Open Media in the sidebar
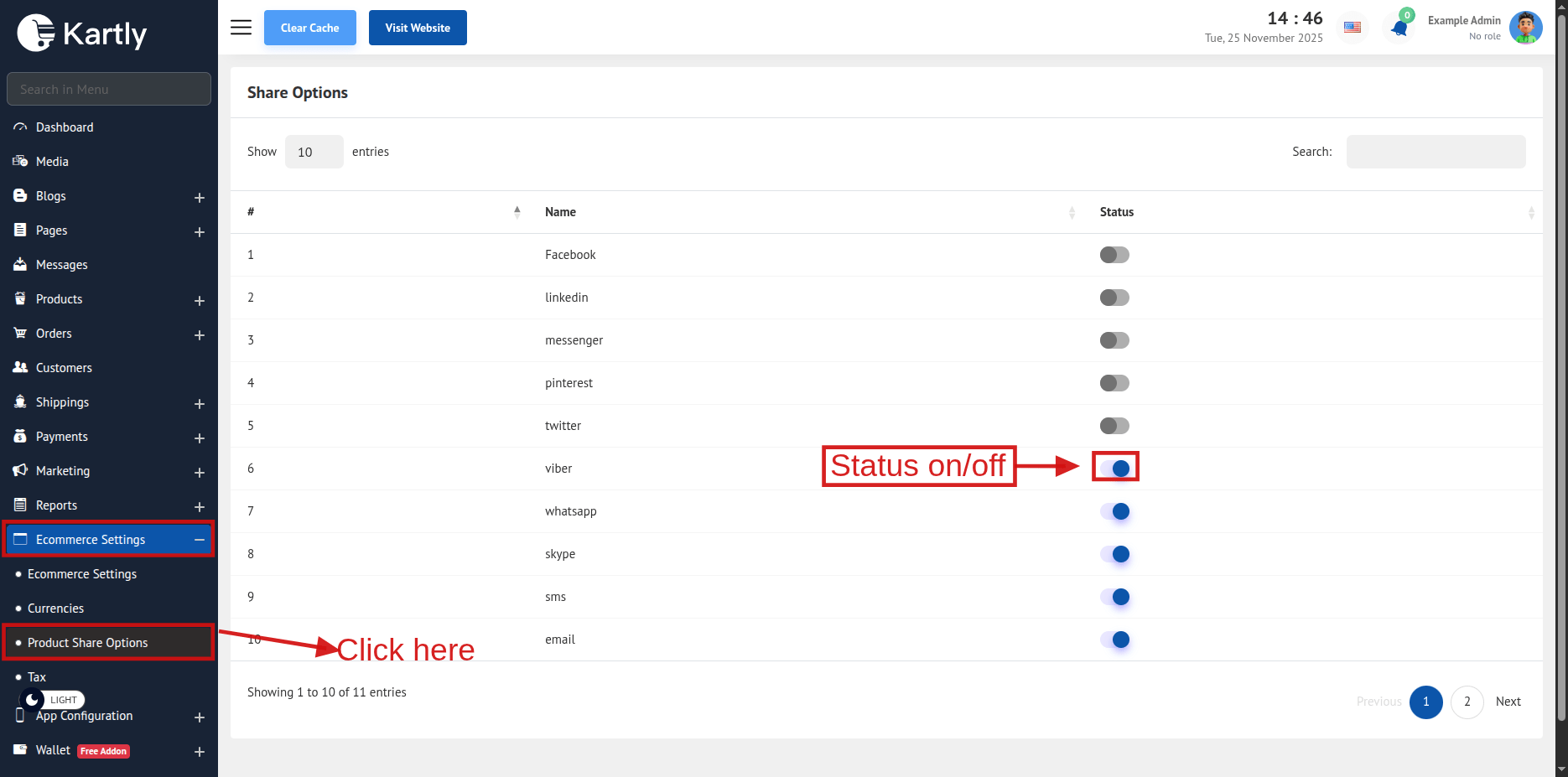 [52, 162]
